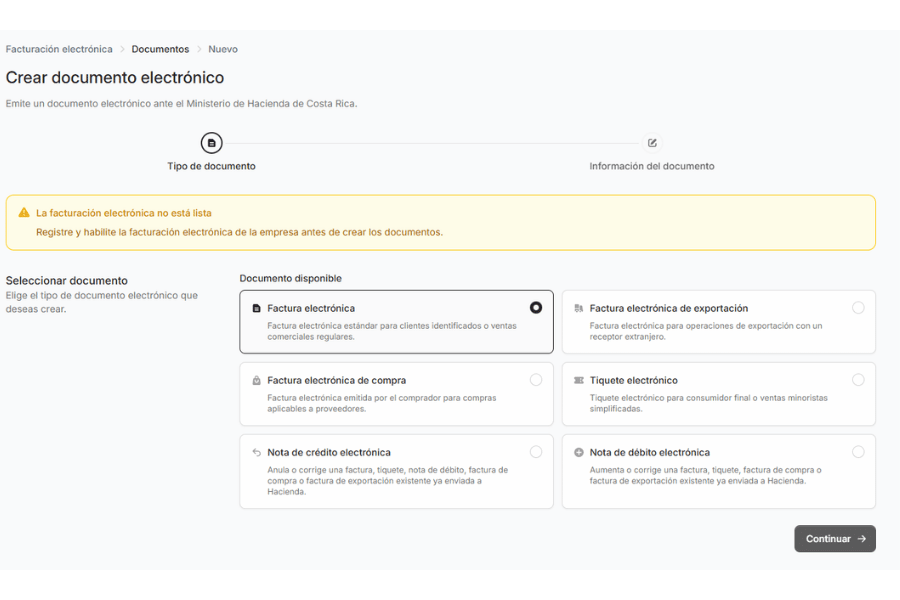Image resolution: width=900 pixels, height=600 pixels.
Task: Click the arrow icon on Continuar button
Action: pyautogui.click(x=862, y=539)
